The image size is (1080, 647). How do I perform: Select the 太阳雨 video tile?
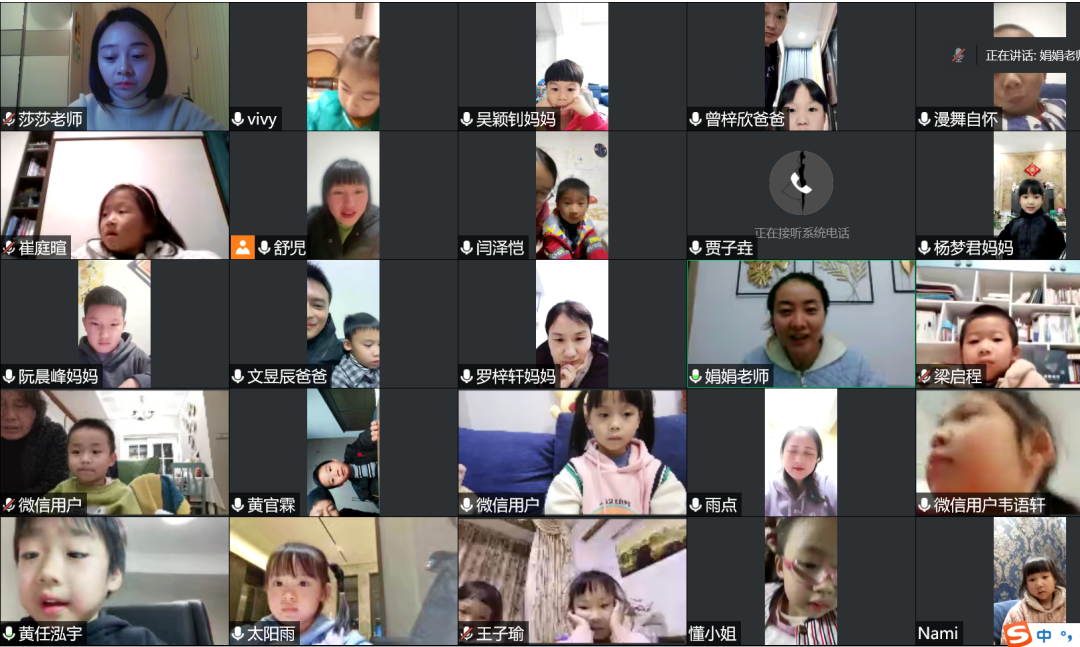pyautogui.click(x=343, y=581)
